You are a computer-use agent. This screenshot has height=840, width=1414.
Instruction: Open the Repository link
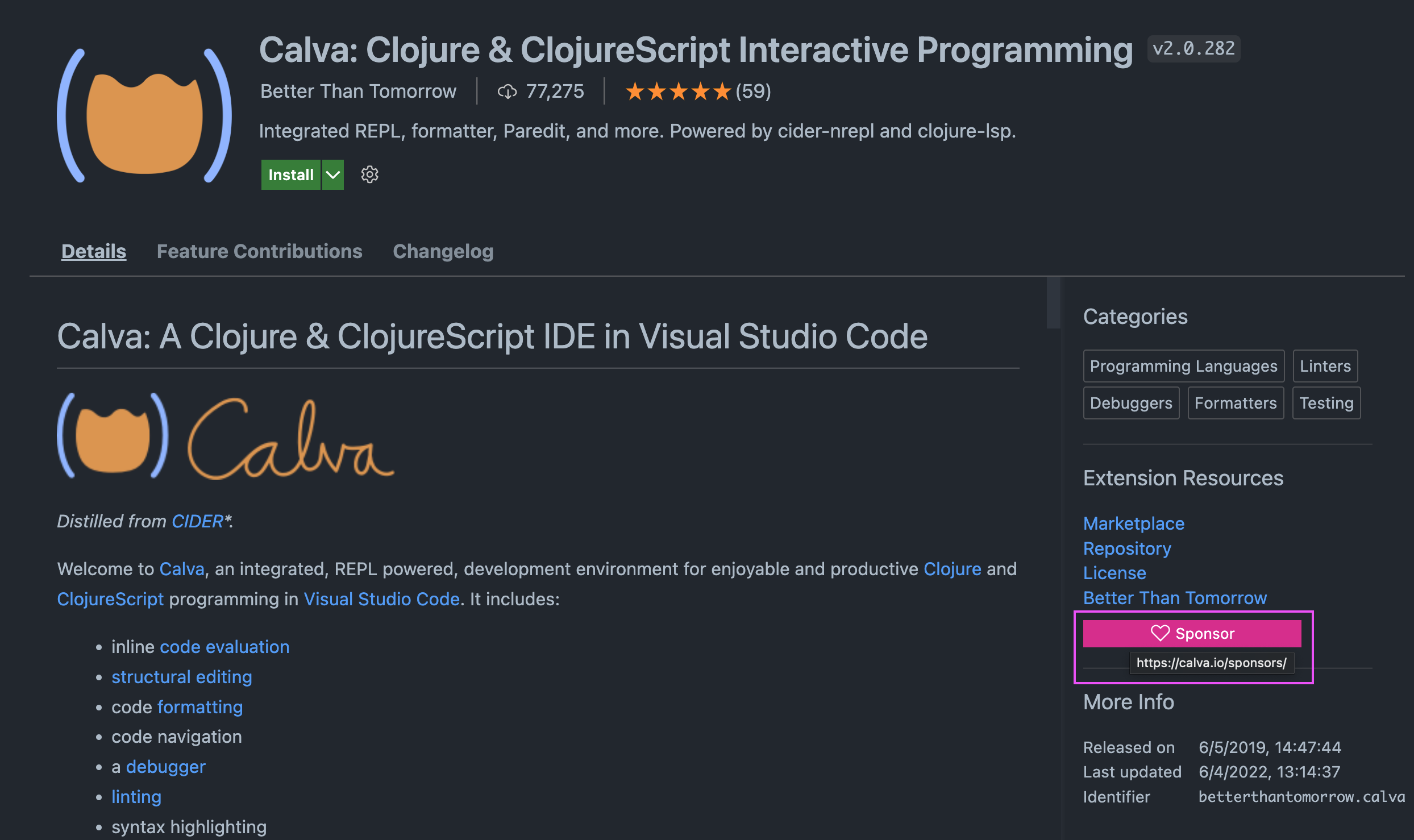(1126, 548)
